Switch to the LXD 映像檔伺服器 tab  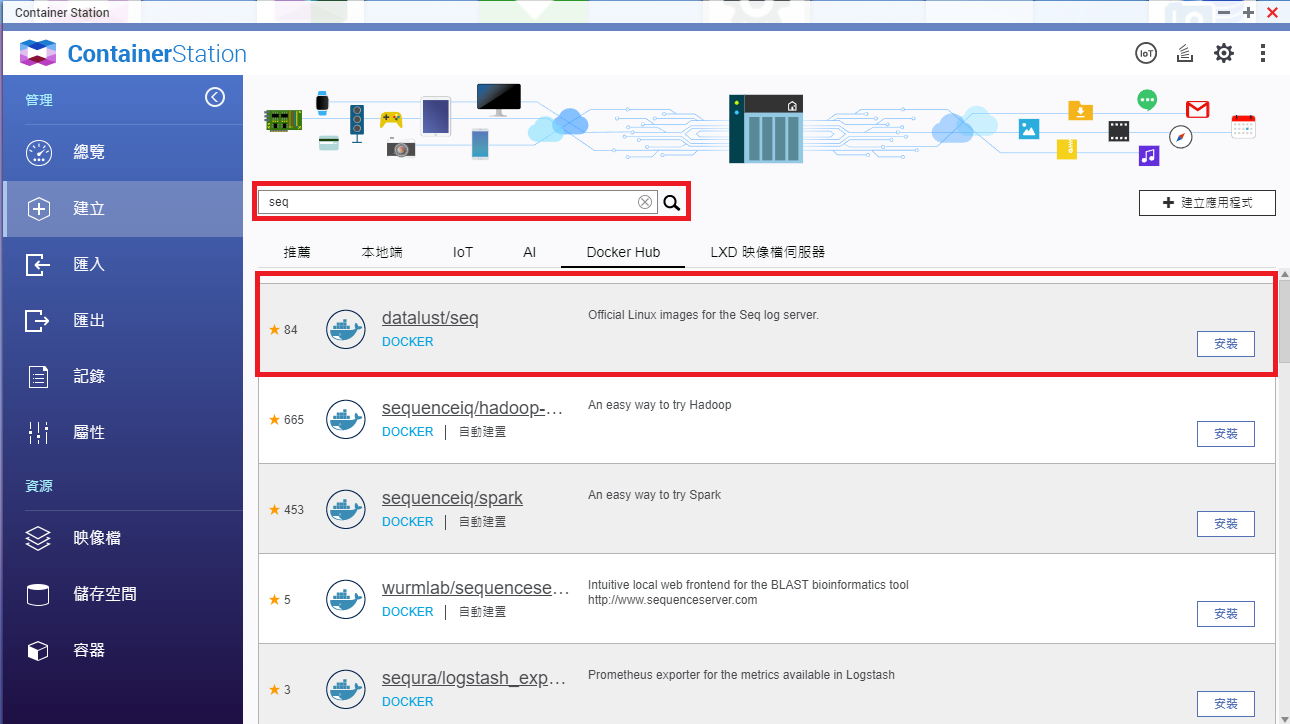coord(767,252)
